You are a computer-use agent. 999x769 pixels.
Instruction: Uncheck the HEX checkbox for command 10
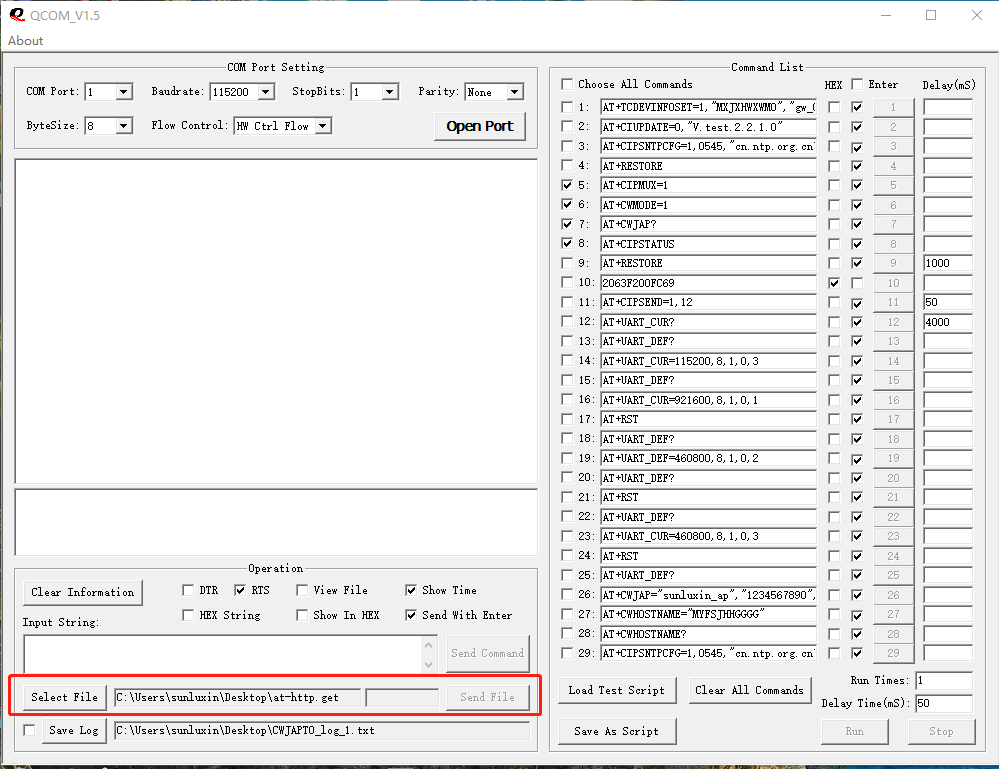[833, 283]
